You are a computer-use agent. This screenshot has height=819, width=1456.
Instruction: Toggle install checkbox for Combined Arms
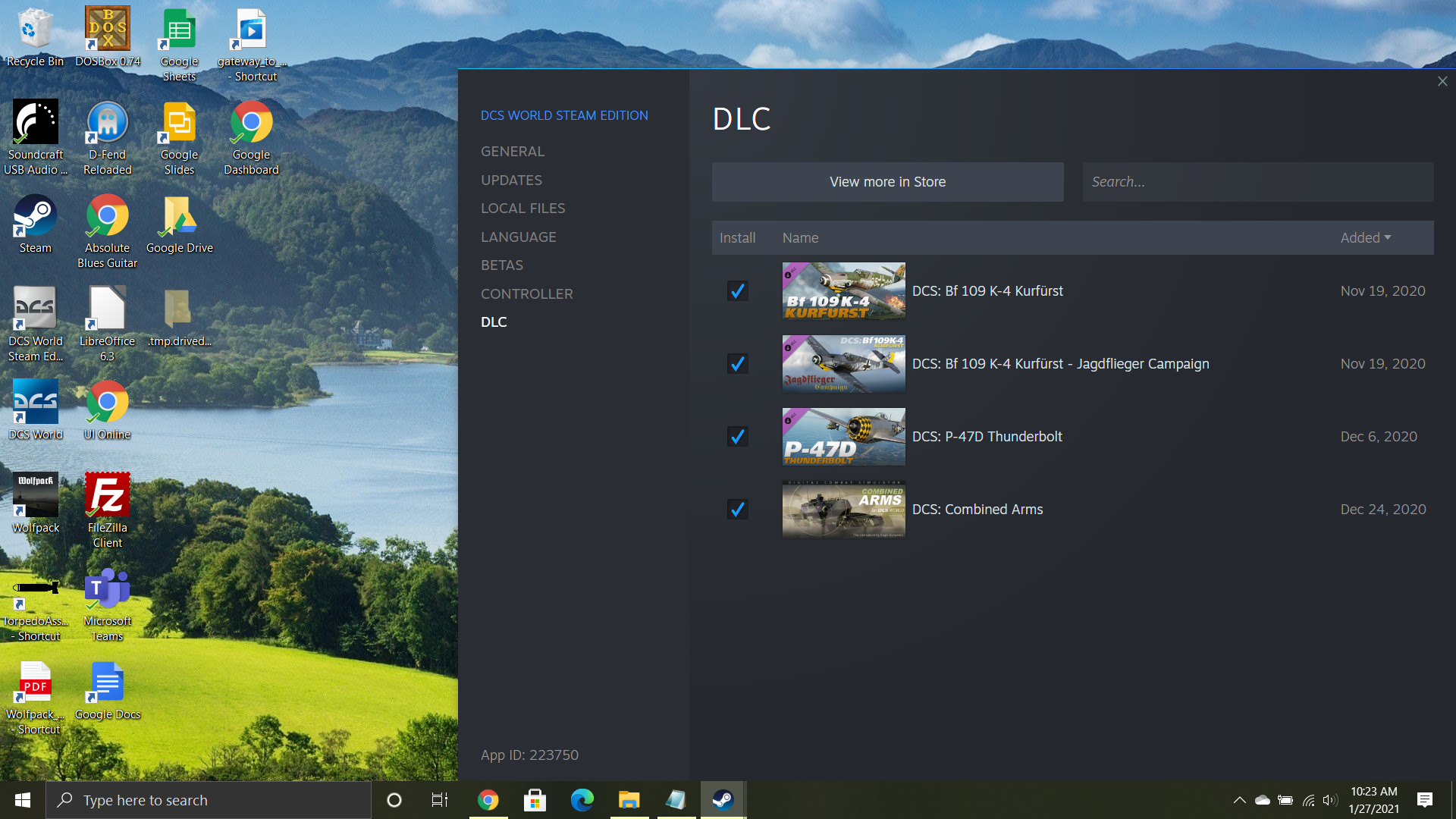(x=737, y=510)
